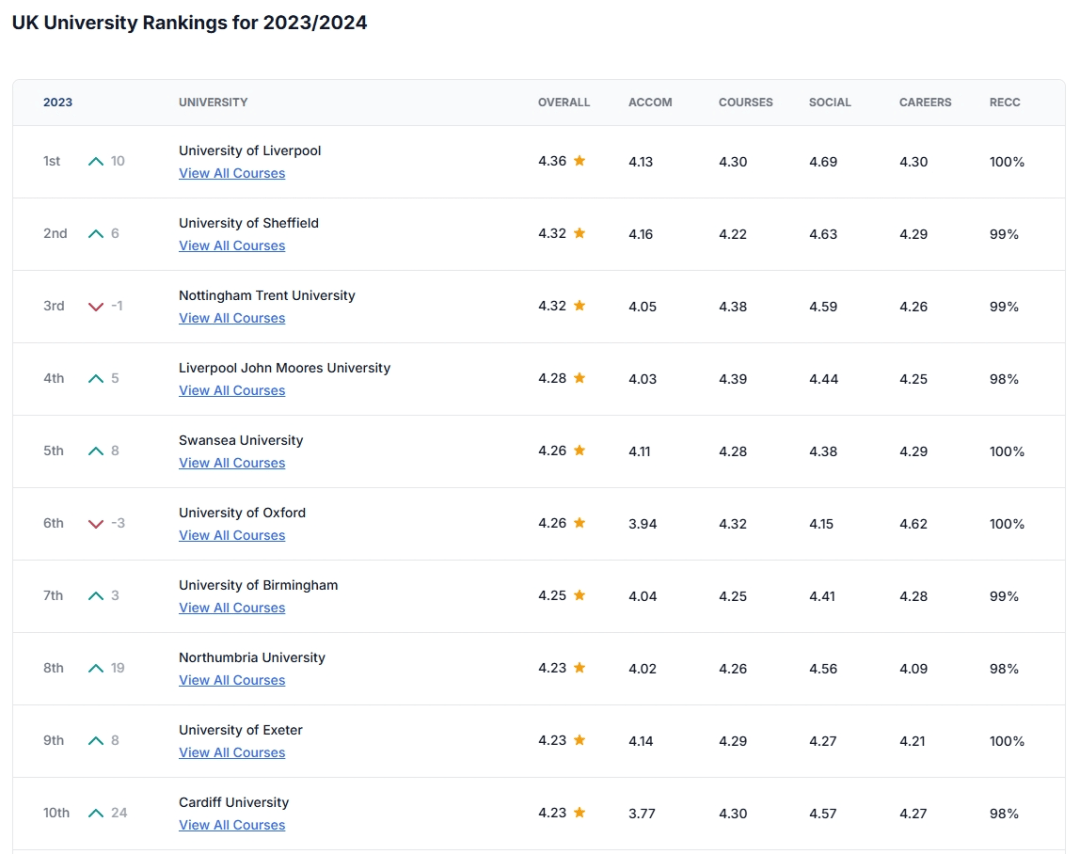Select the Swansea University name
Image resolution: width=1080 pixels, height=854 pixels.
(241, 440)
